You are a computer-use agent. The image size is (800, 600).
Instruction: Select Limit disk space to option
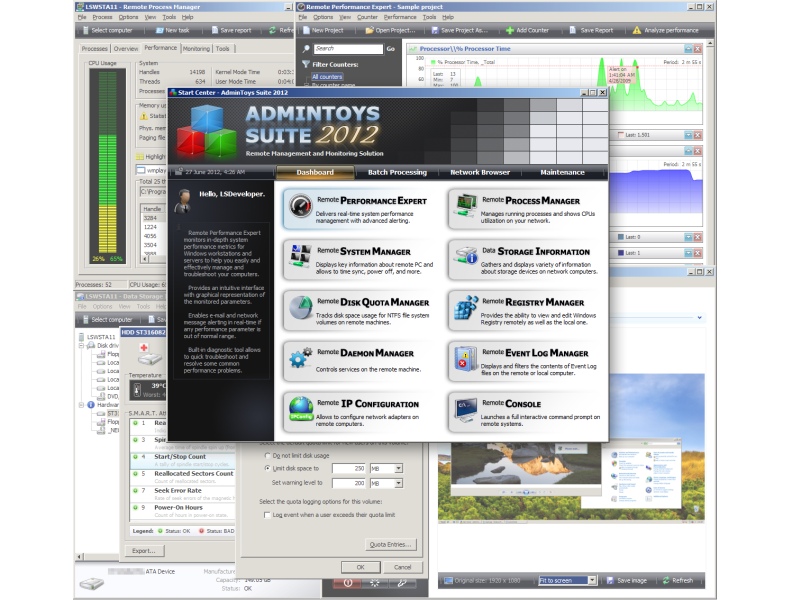(267, 468)
